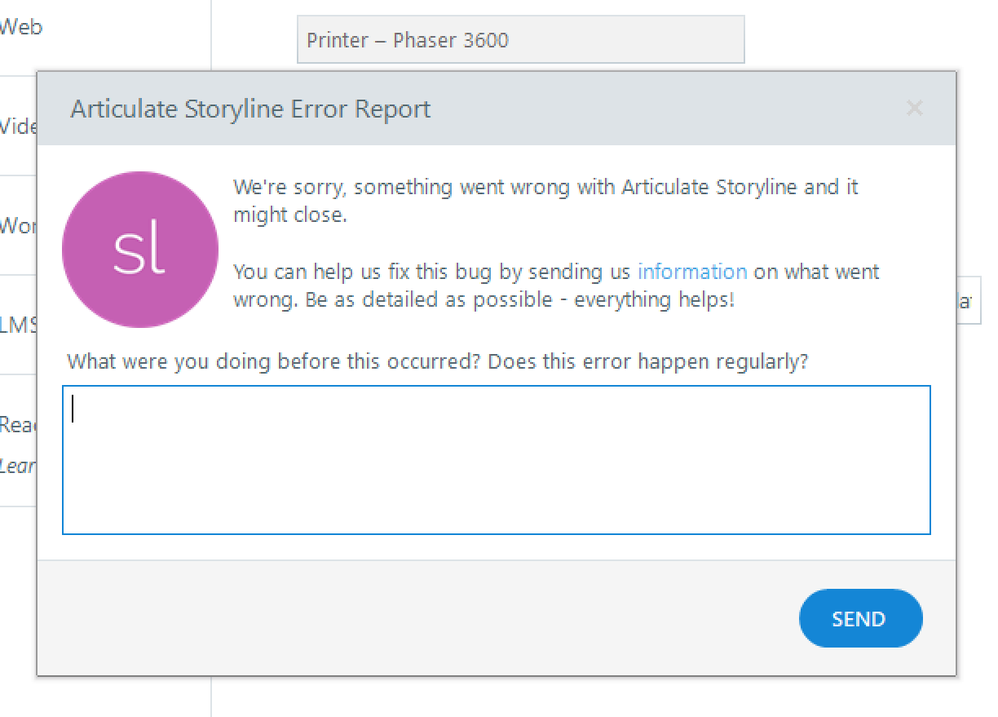Click the Printer – Phaser 3600 field

520,40
